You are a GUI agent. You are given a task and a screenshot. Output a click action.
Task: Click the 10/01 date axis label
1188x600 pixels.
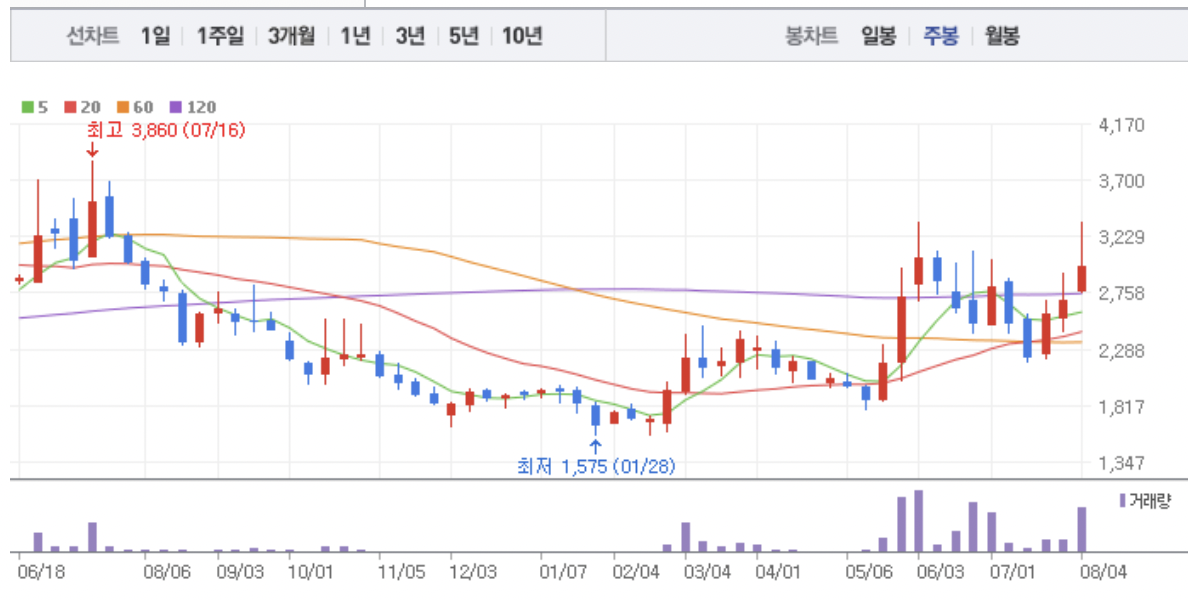(311, 572)
